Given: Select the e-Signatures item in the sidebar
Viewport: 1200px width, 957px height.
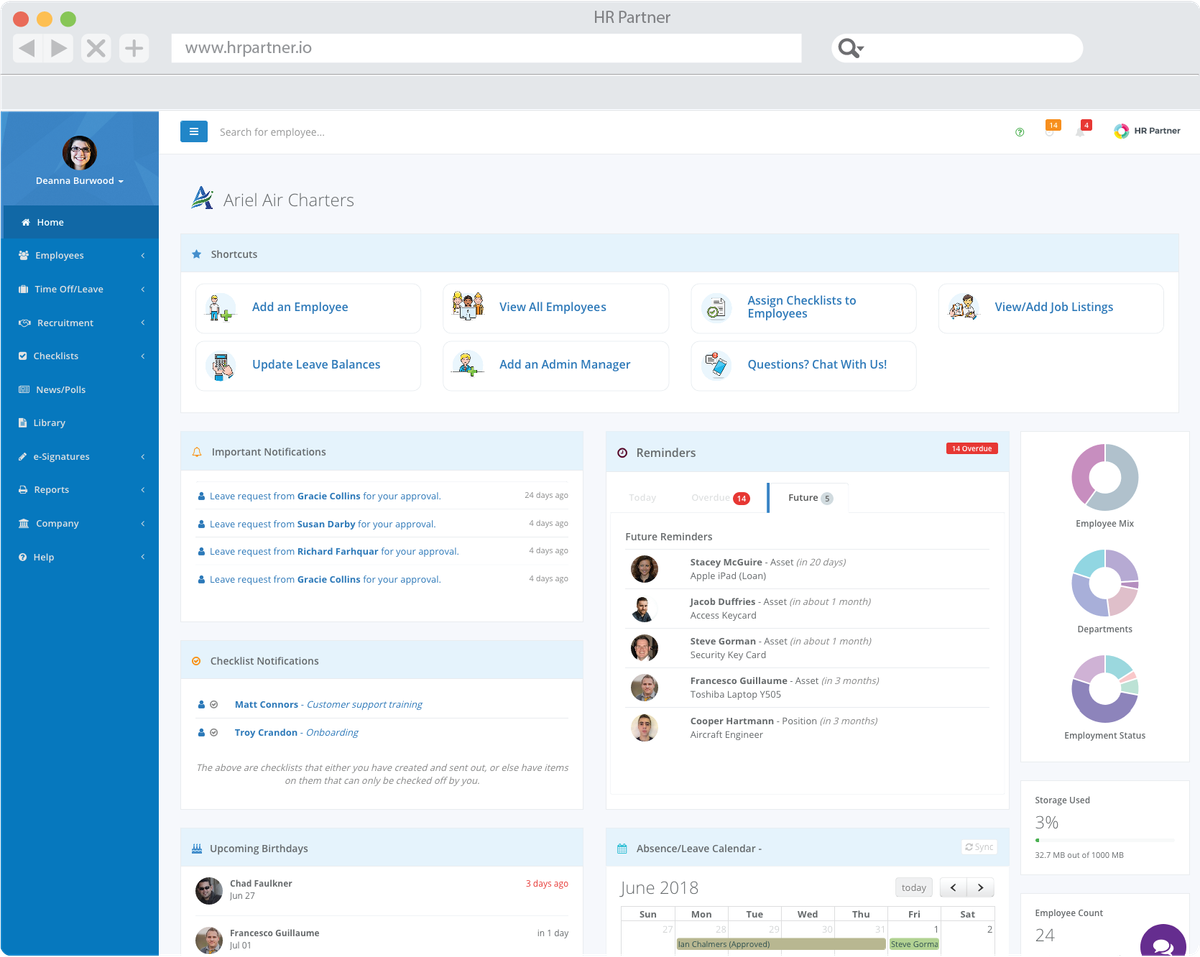Looking at the screenshot, I should (x=60, y=456).
